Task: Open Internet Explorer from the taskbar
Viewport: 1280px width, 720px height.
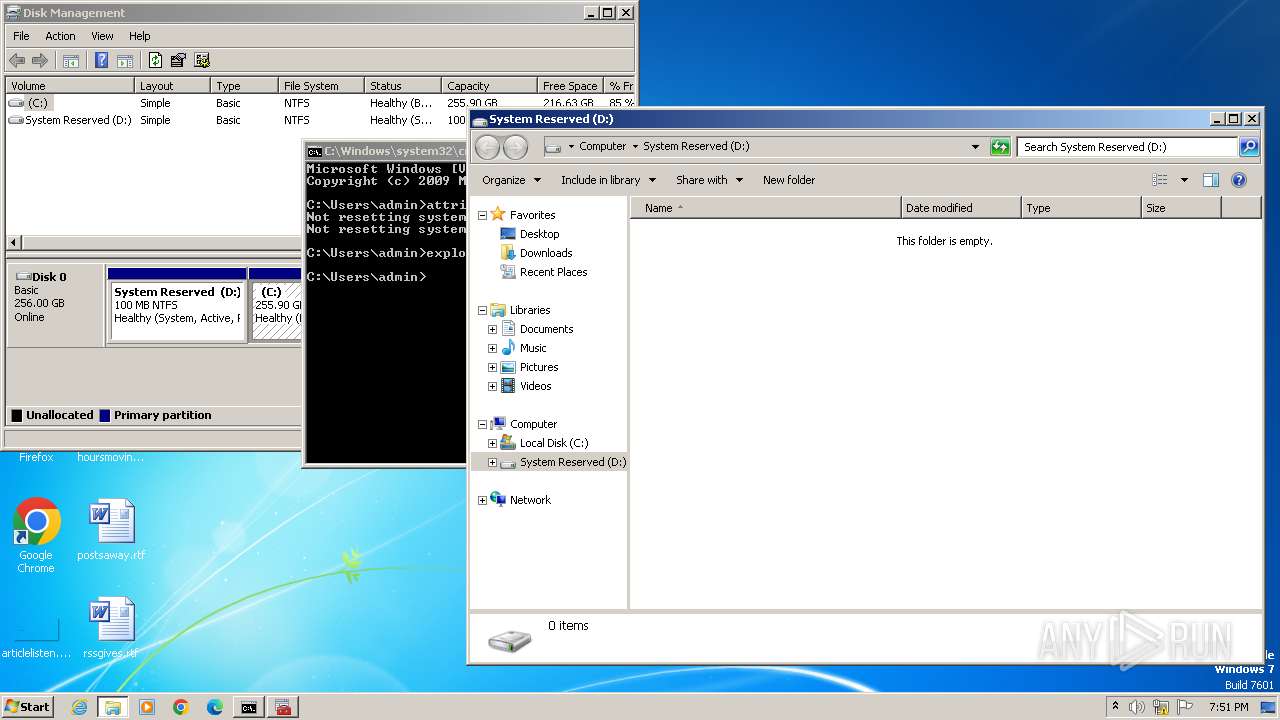Action: [x=79, y=707]
